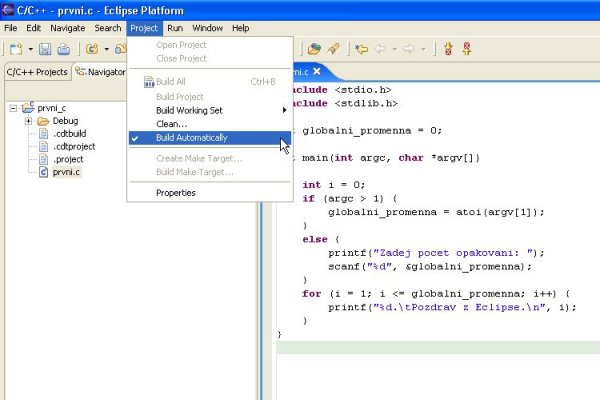Open the Run menu
The image size is (600, 400).
click(175, 28)
